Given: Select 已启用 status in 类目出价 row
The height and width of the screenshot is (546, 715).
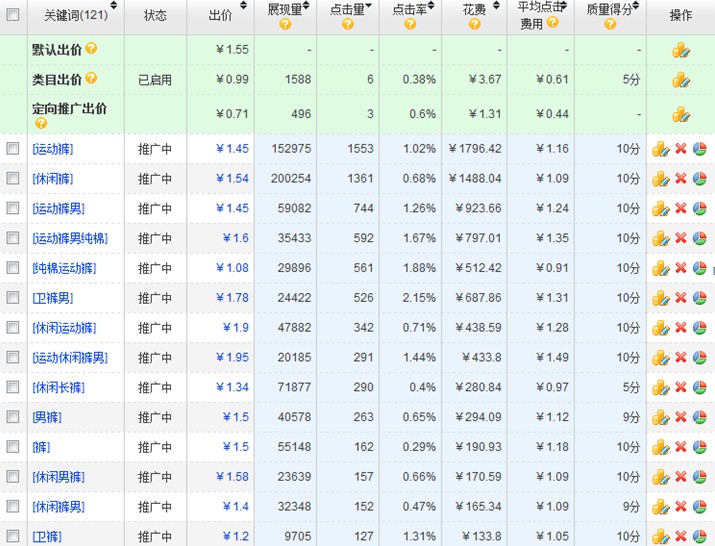Looking at the screenshot, I should point(155,80).
